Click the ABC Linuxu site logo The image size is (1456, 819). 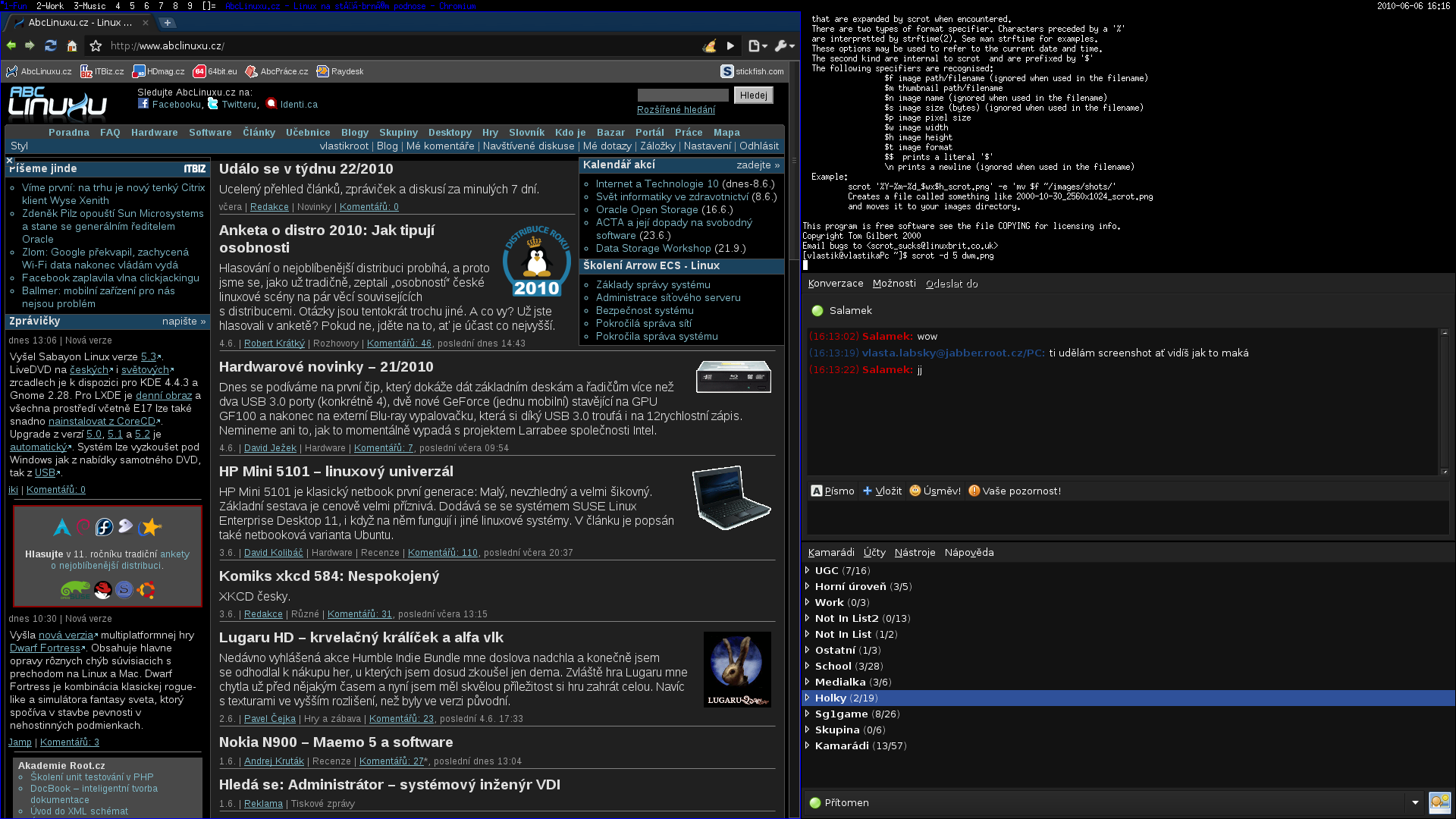58,105
